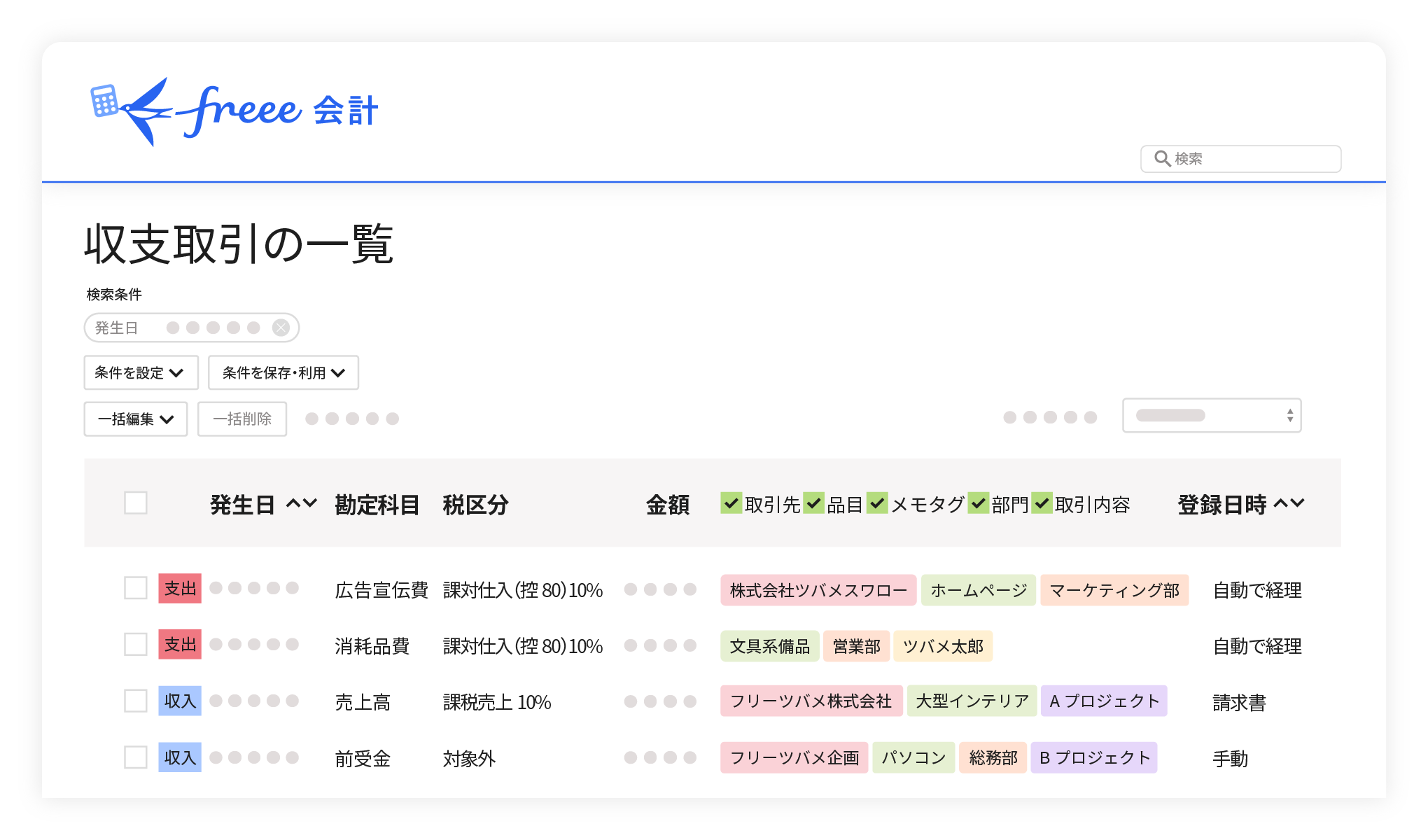The height and width of the screenshot is (840, 1428).
Task: Click the 大型インテリア tag
Action: (972, 701)
